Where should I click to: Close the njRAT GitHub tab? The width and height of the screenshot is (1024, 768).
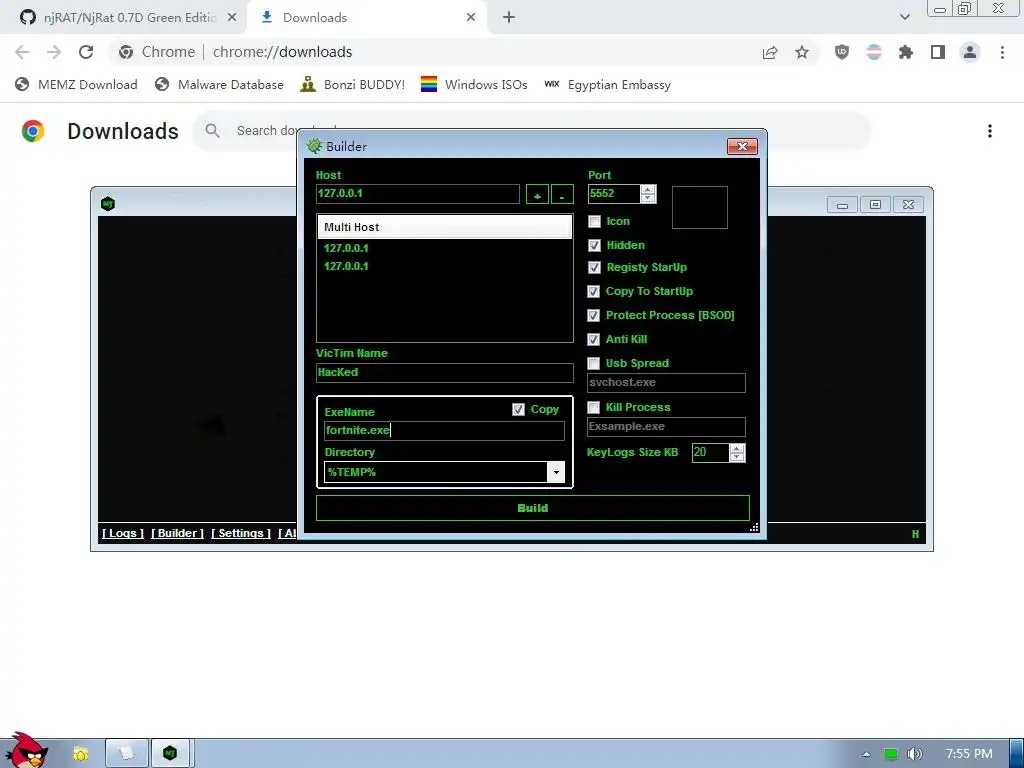click(232, 18)
